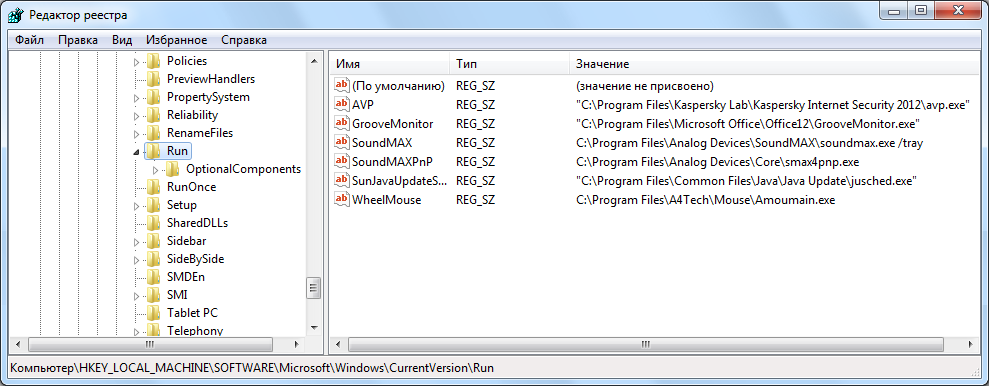
Task: Select the Telephony key label
Action: [x=195, y=330]
